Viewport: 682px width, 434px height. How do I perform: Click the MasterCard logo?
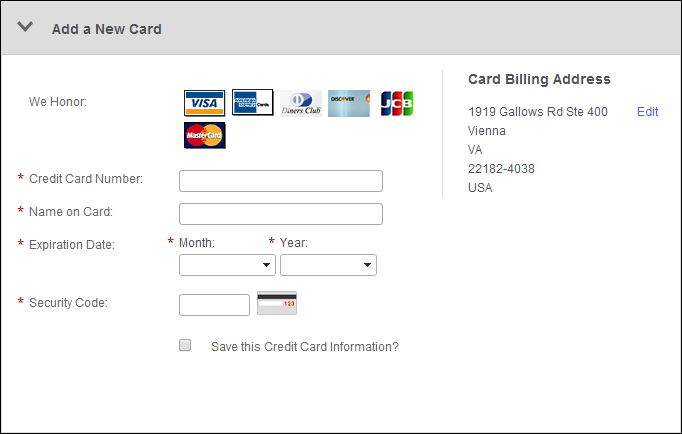[204, 135]
